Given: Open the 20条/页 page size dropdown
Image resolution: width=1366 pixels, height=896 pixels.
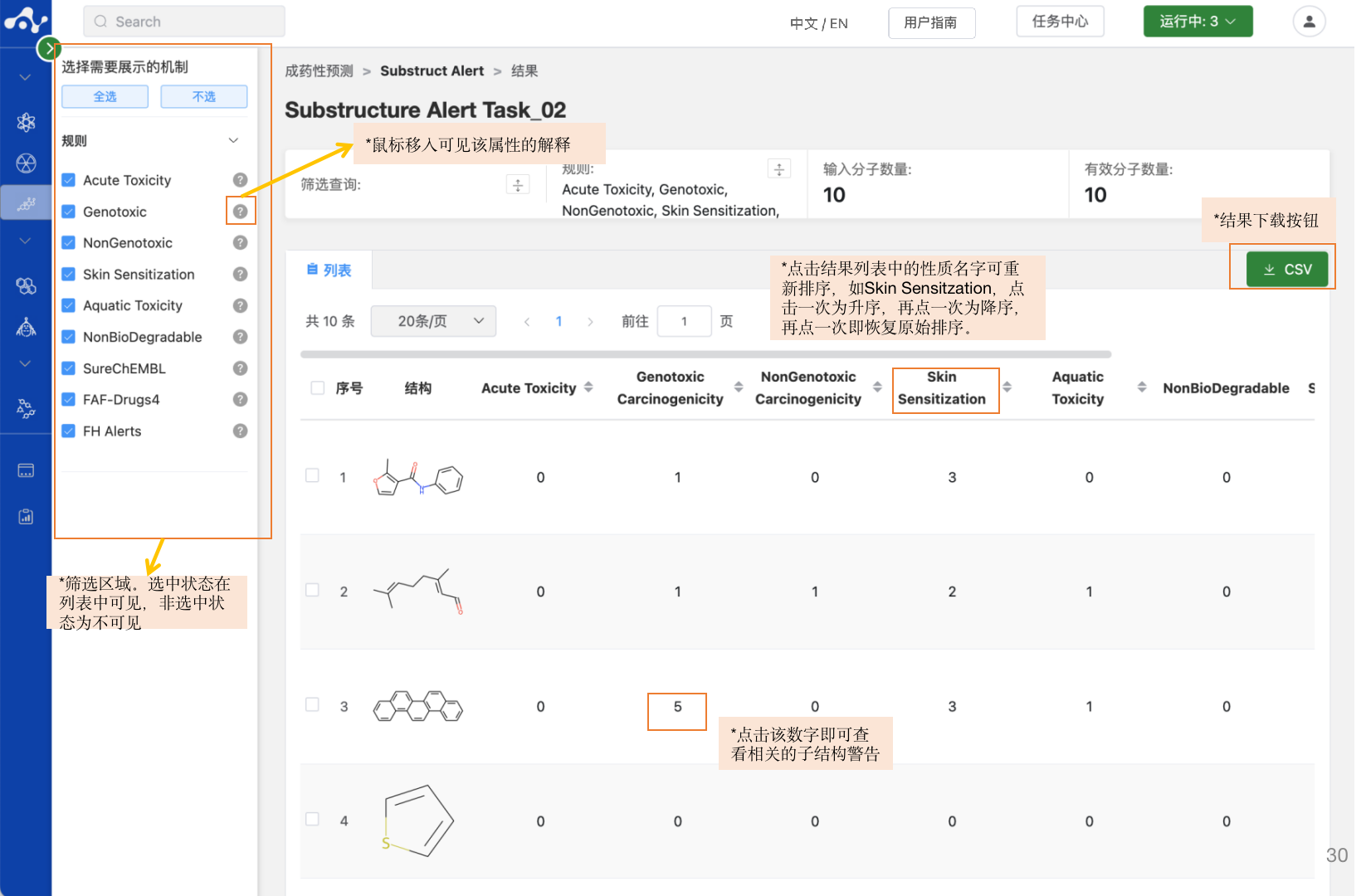Looking at the screenshot, I should click(x=433, y=321).
